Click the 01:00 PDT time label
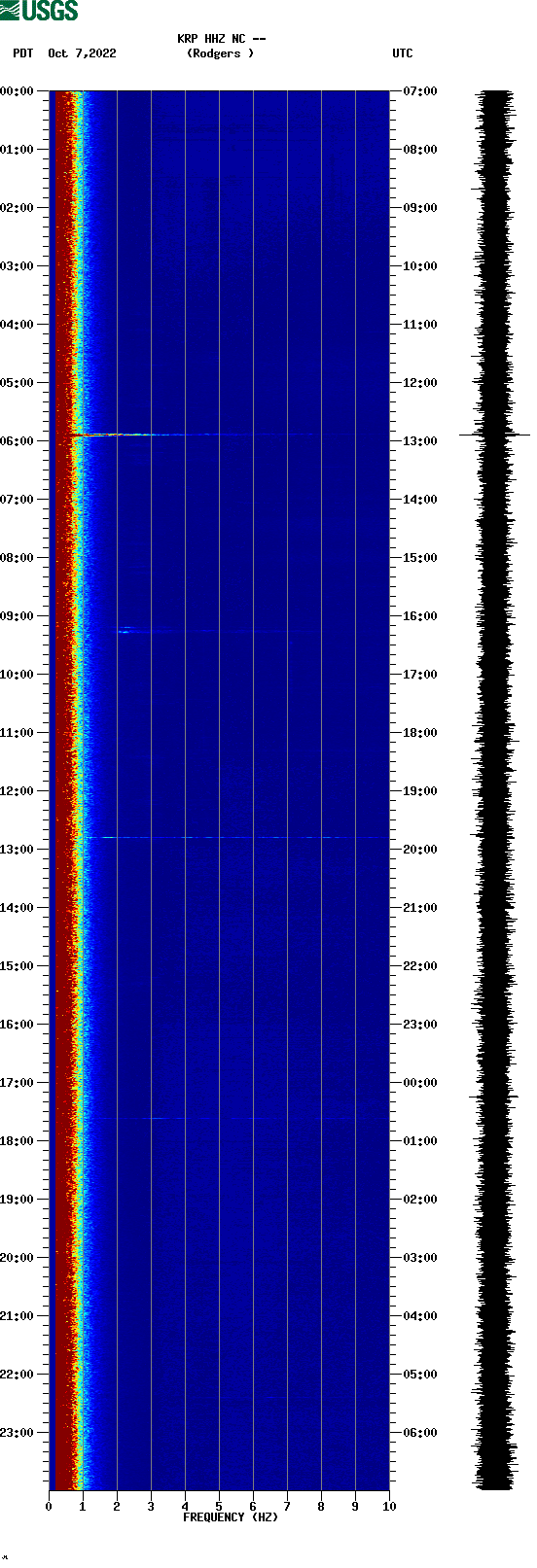The width and height of the screenshot is (537, 1568). click(x=18, y=150)
